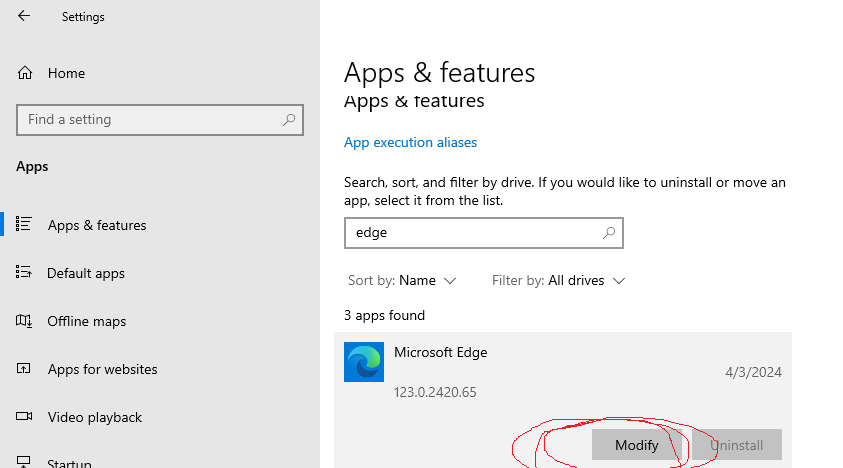Go back using the Settings back arrow
The image size is (843, 468).
24,16
